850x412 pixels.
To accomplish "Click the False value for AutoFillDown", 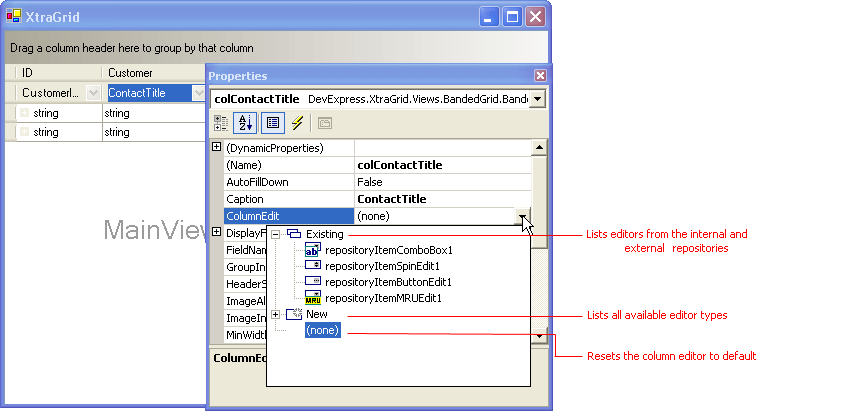I will [x=443, y=182].
